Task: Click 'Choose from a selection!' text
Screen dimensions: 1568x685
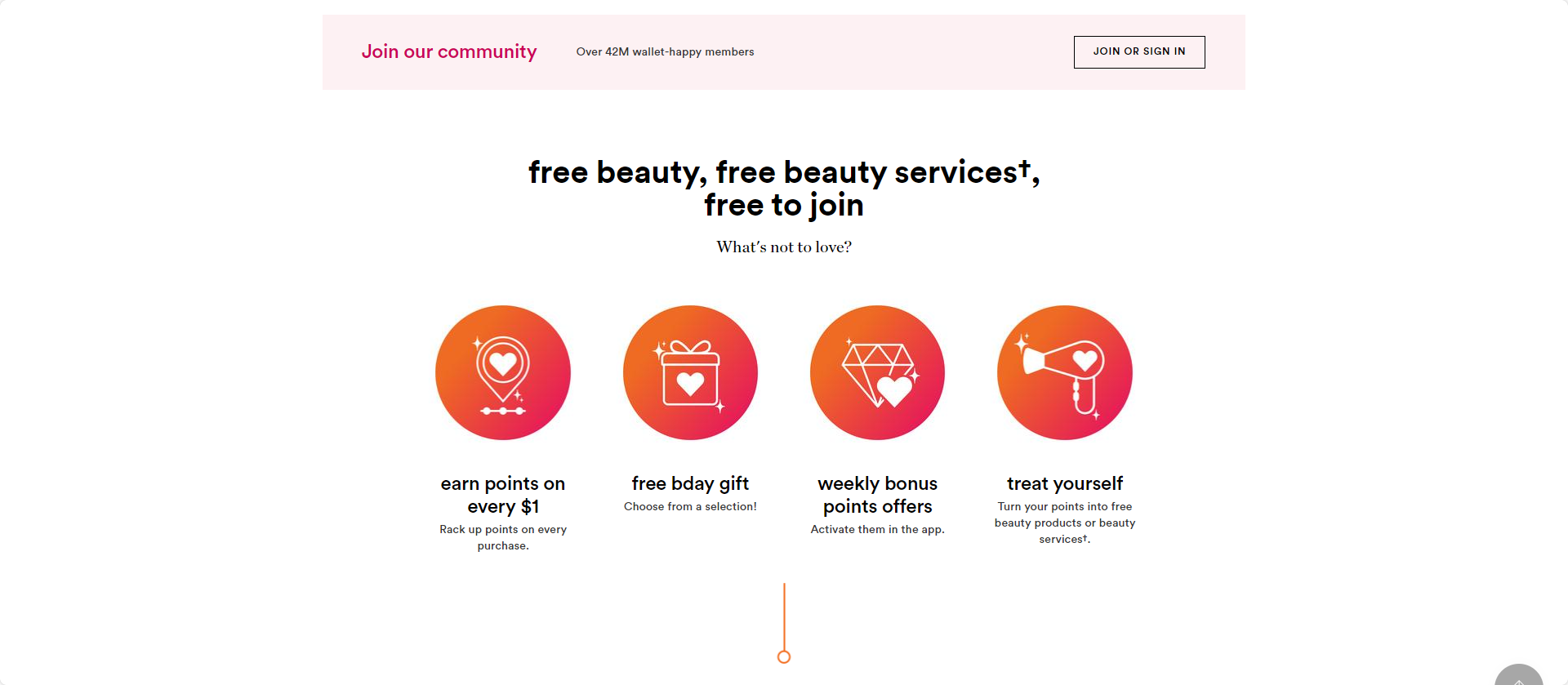Action: coord(690,506)
